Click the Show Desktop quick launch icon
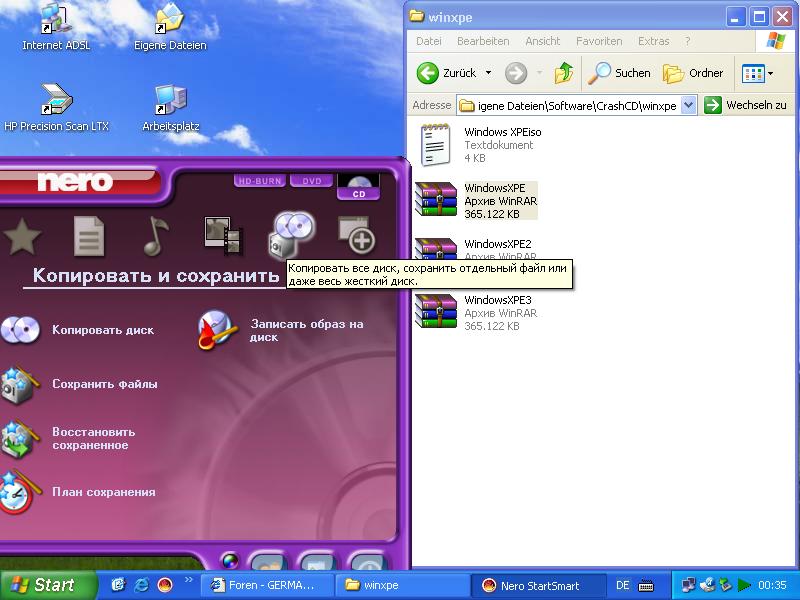Image resolution: width=800 pixels, height=600 pixels. [118, 585]
